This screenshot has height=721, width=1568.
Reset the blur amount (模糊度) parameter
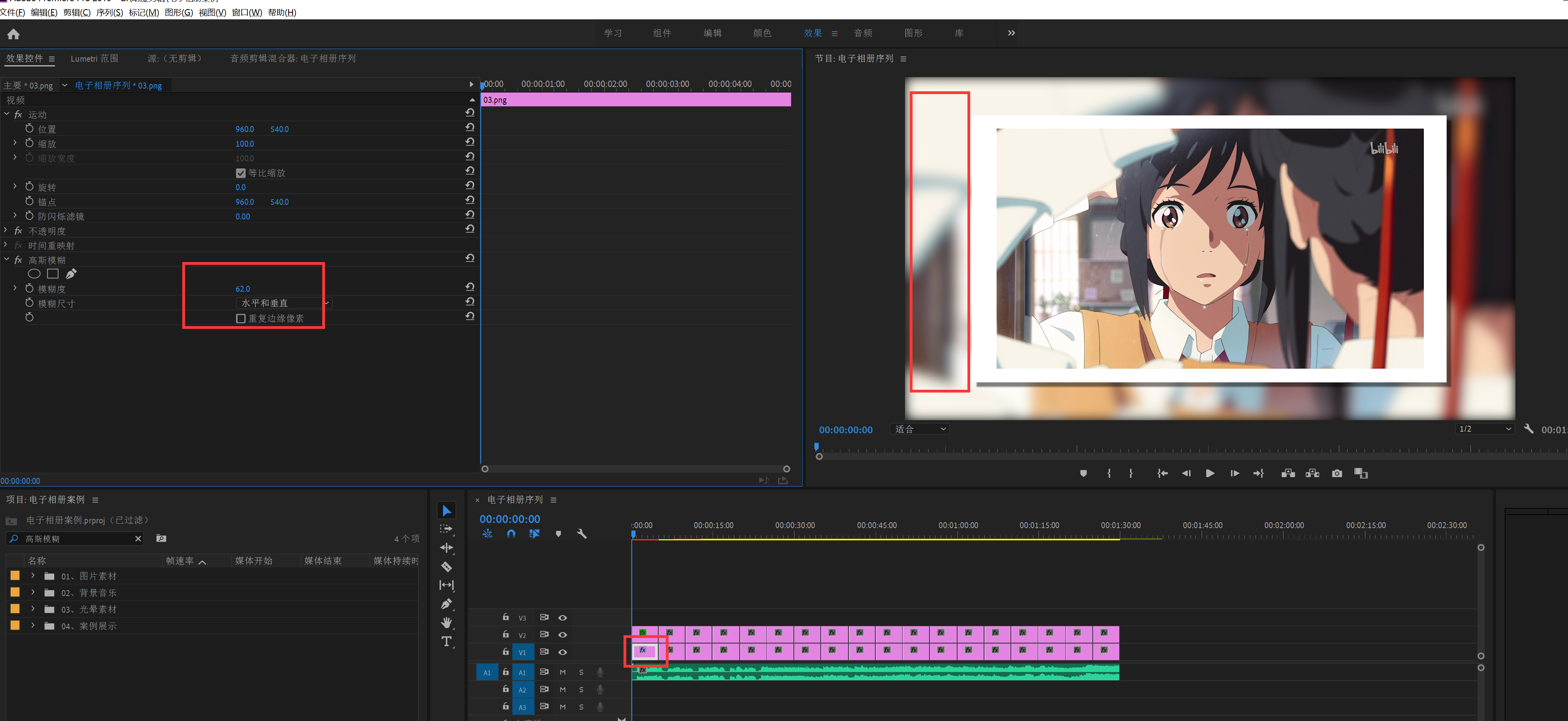470,287
